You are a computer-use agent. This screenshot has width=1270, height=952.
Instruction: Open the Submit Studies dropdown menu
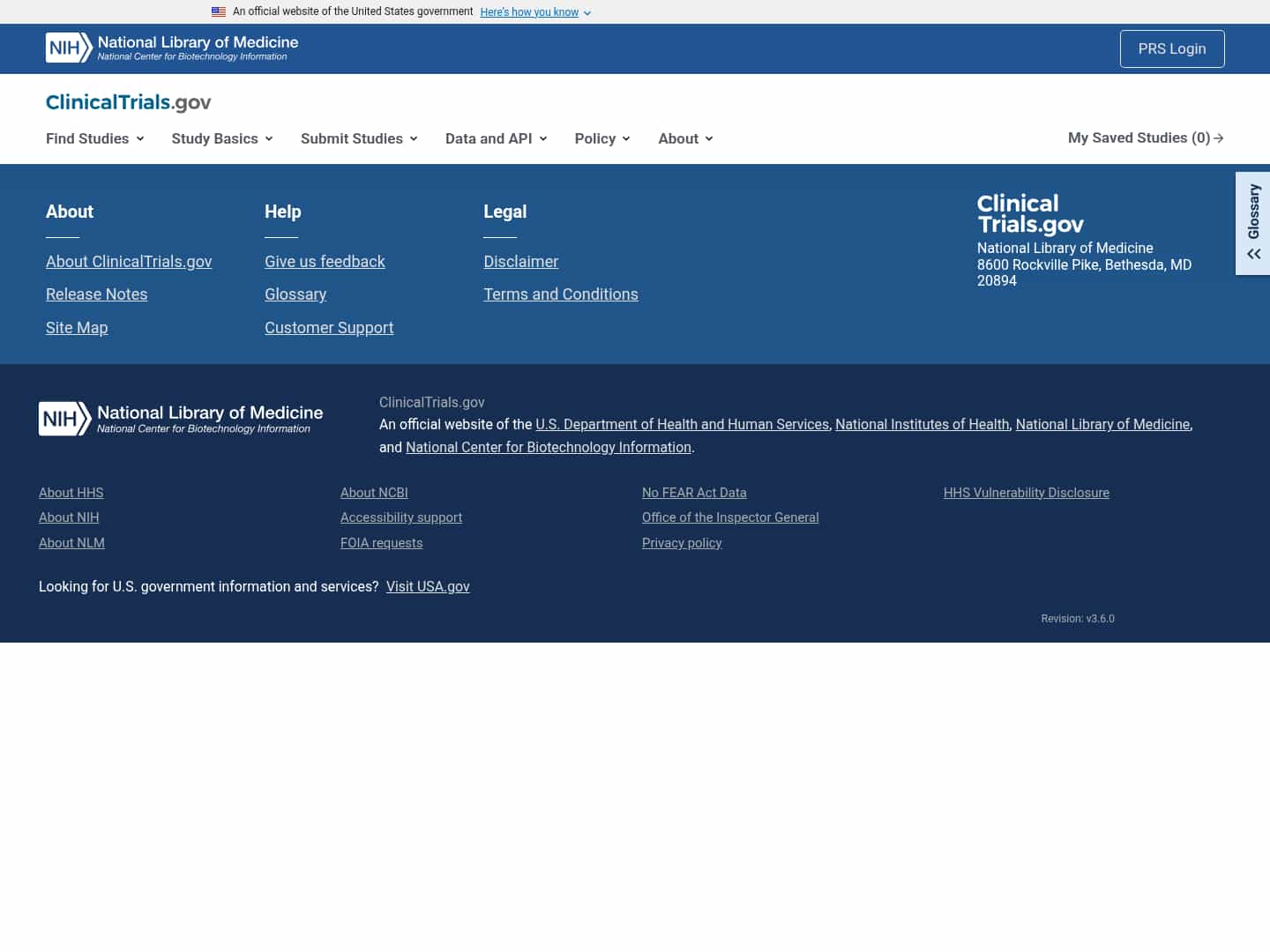[359, 138]
